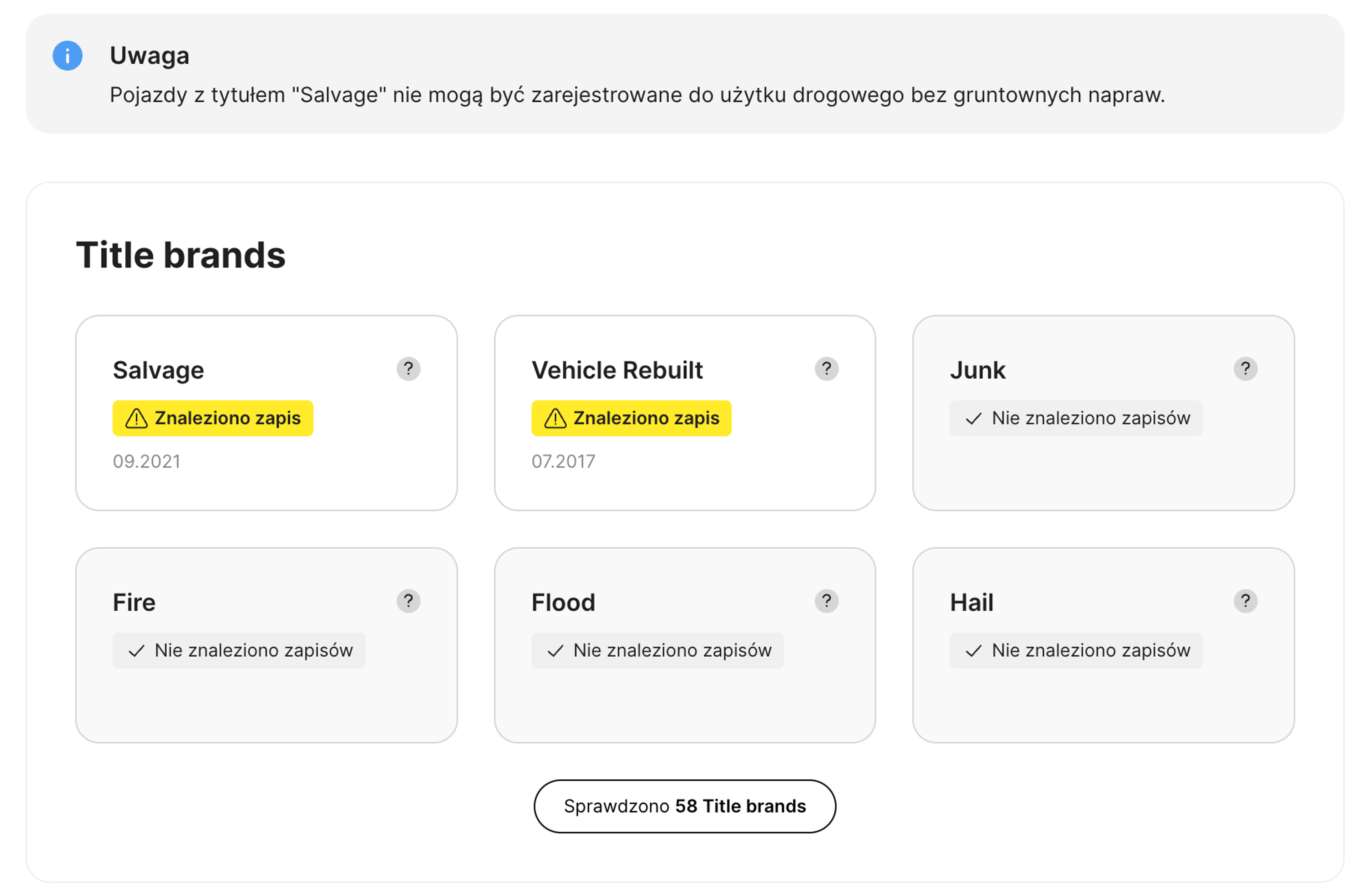1370x896 pixels.
Task: Click the Vehicle Rebuilt date 07.2017
Action: [x=563, y=461]
